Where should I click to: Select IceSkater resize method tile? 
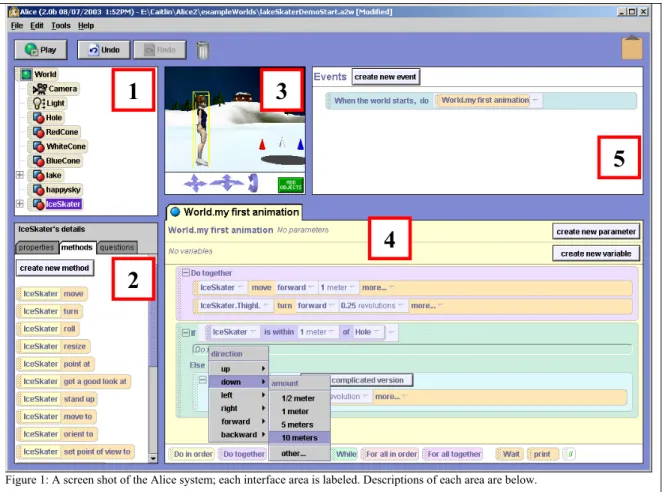click(53, 347)
